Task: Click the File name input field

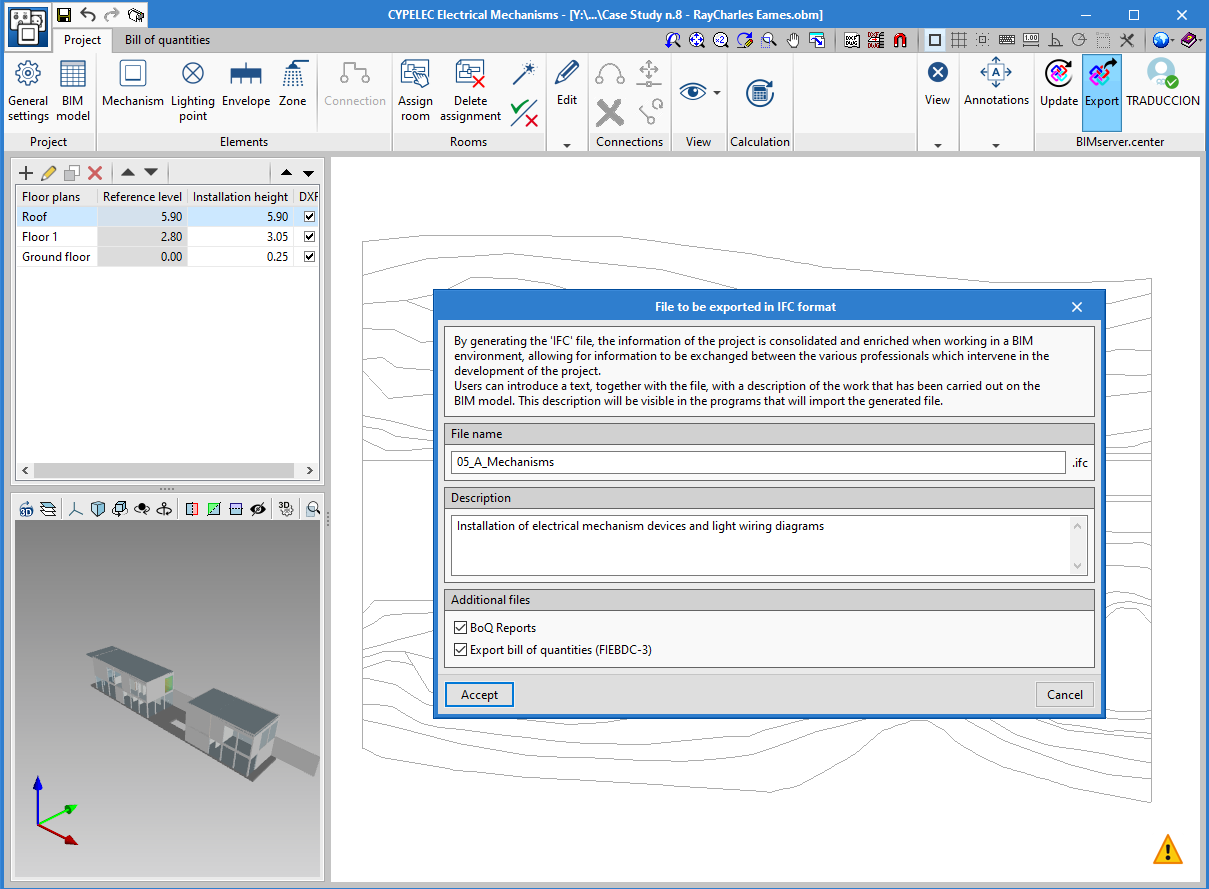Action: coord(758,462)
